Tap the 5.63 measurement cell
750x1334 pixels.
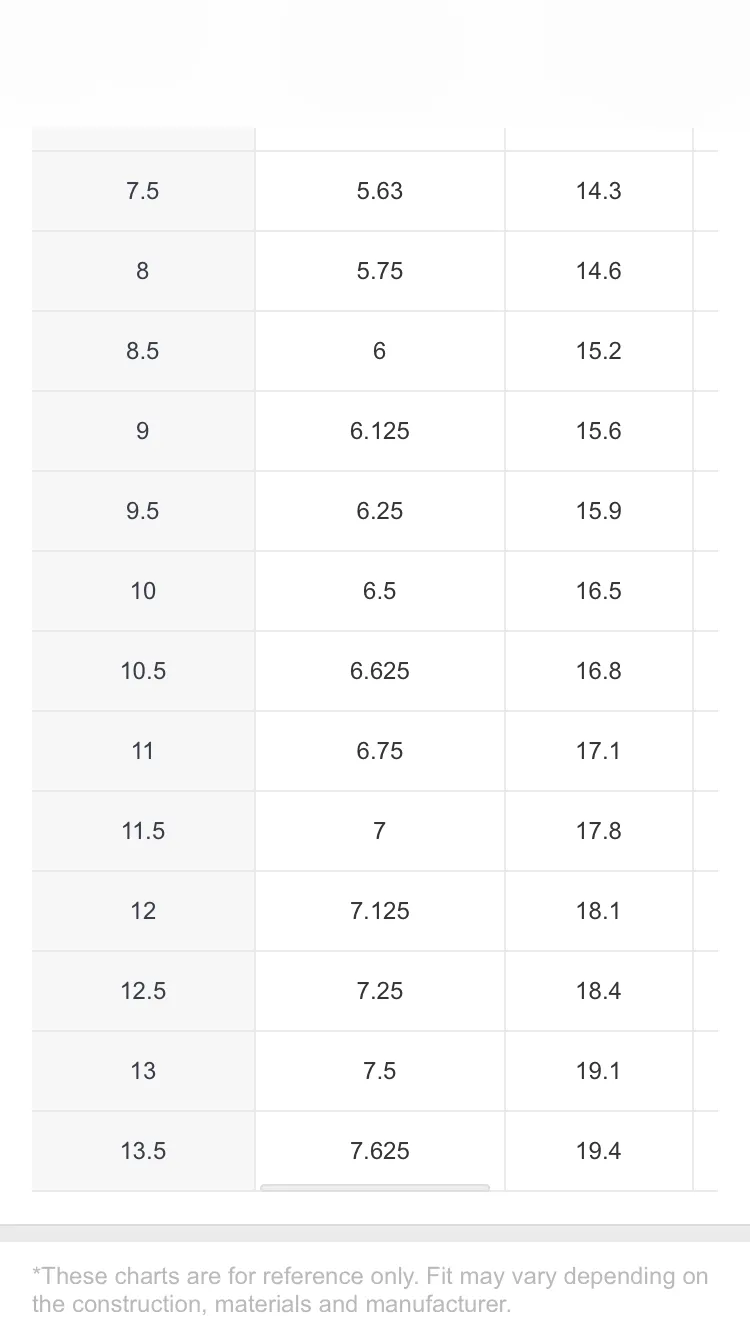pos(380,191)
